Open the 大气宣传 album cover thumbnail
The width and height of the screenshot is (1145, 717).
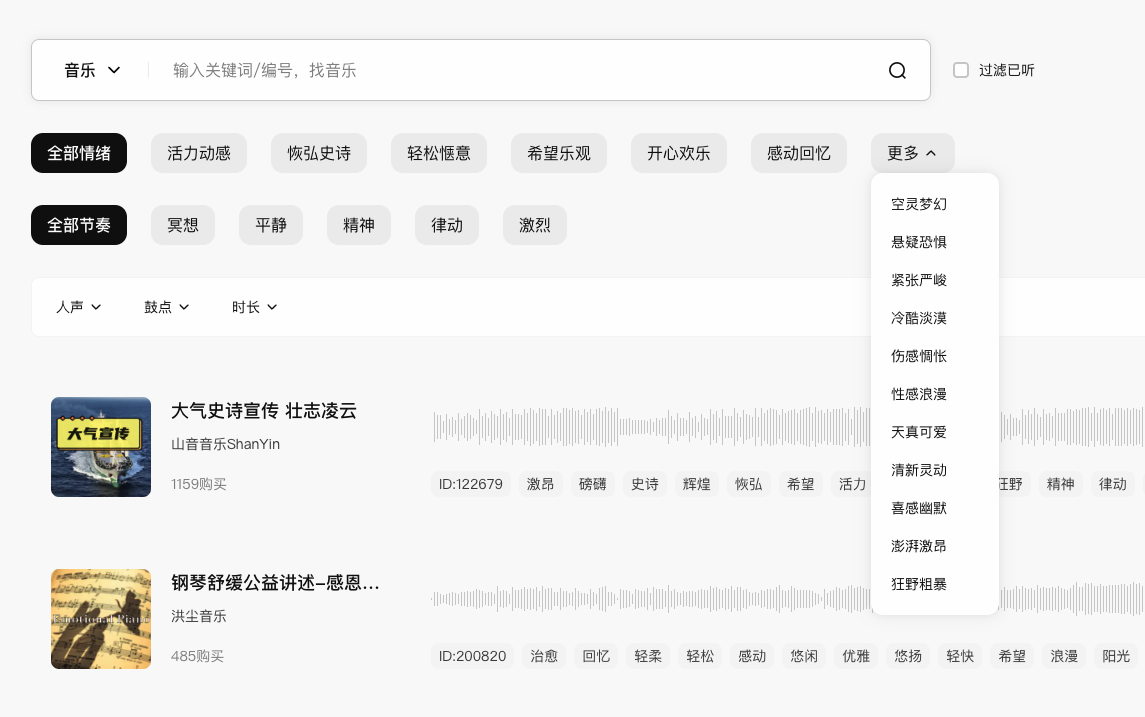point(101,447)
